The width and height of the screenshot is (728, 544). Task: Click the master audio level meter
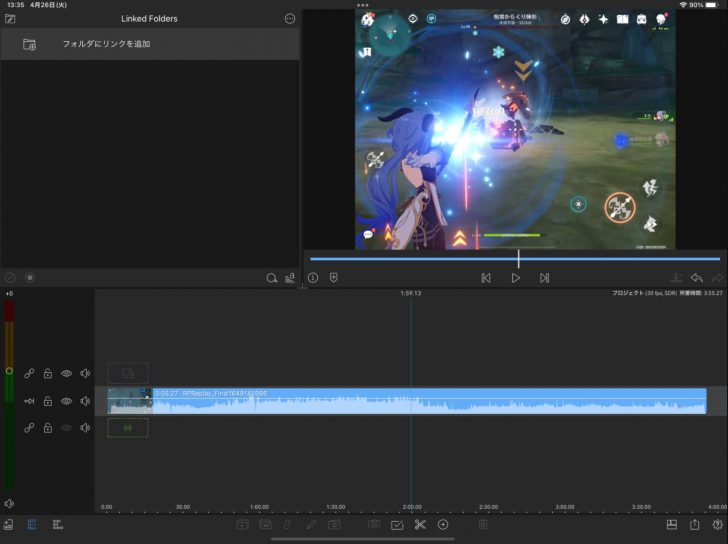coord(9,395)
